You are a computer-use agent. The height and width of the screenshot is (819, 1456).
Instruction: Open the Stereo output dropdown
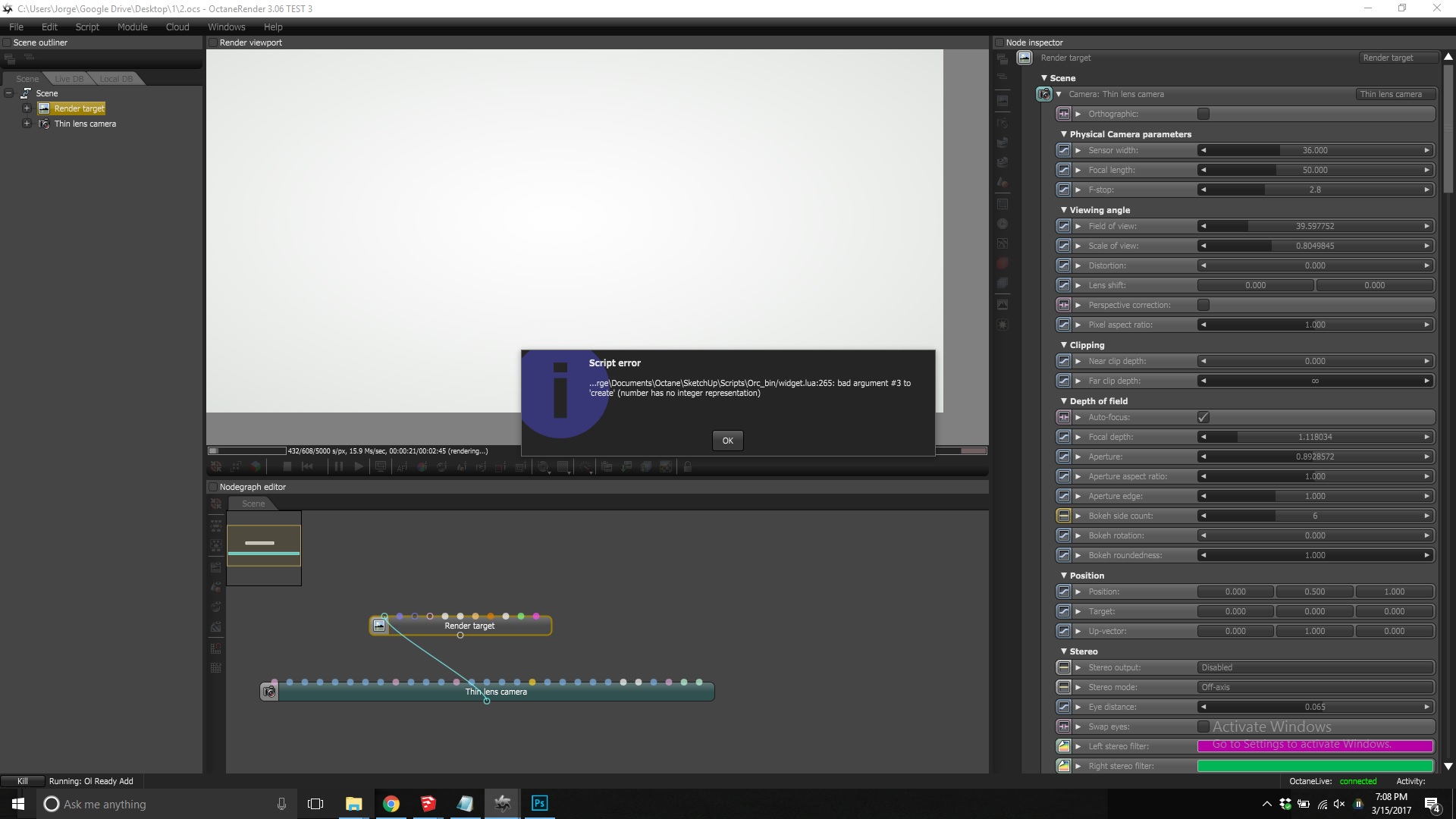tap(1314, 667)
